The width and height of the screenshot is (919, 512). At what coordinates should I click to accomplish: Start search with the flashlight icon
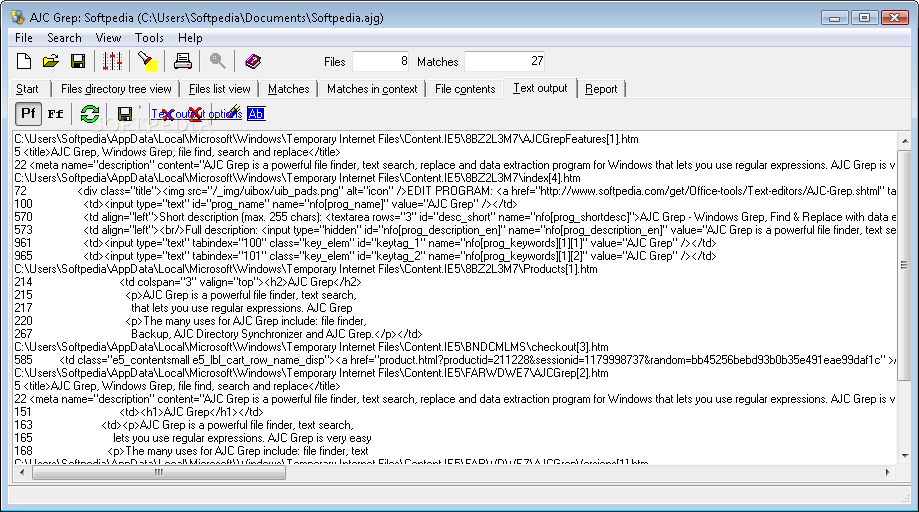tap(147, 61)
